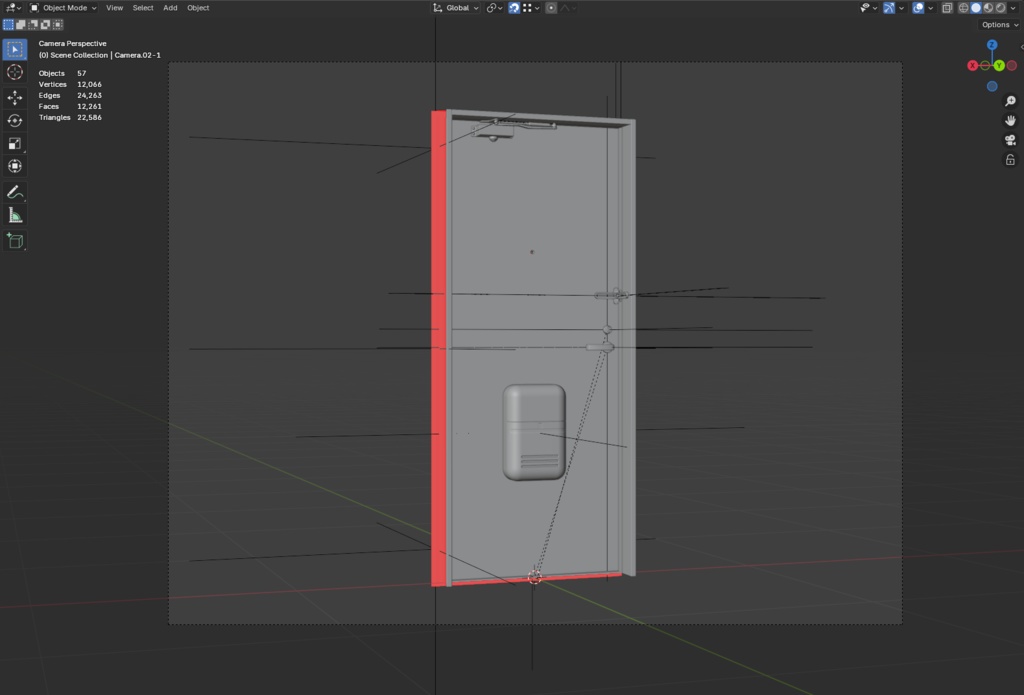Toggle proportional editing button

click(551, 8)
